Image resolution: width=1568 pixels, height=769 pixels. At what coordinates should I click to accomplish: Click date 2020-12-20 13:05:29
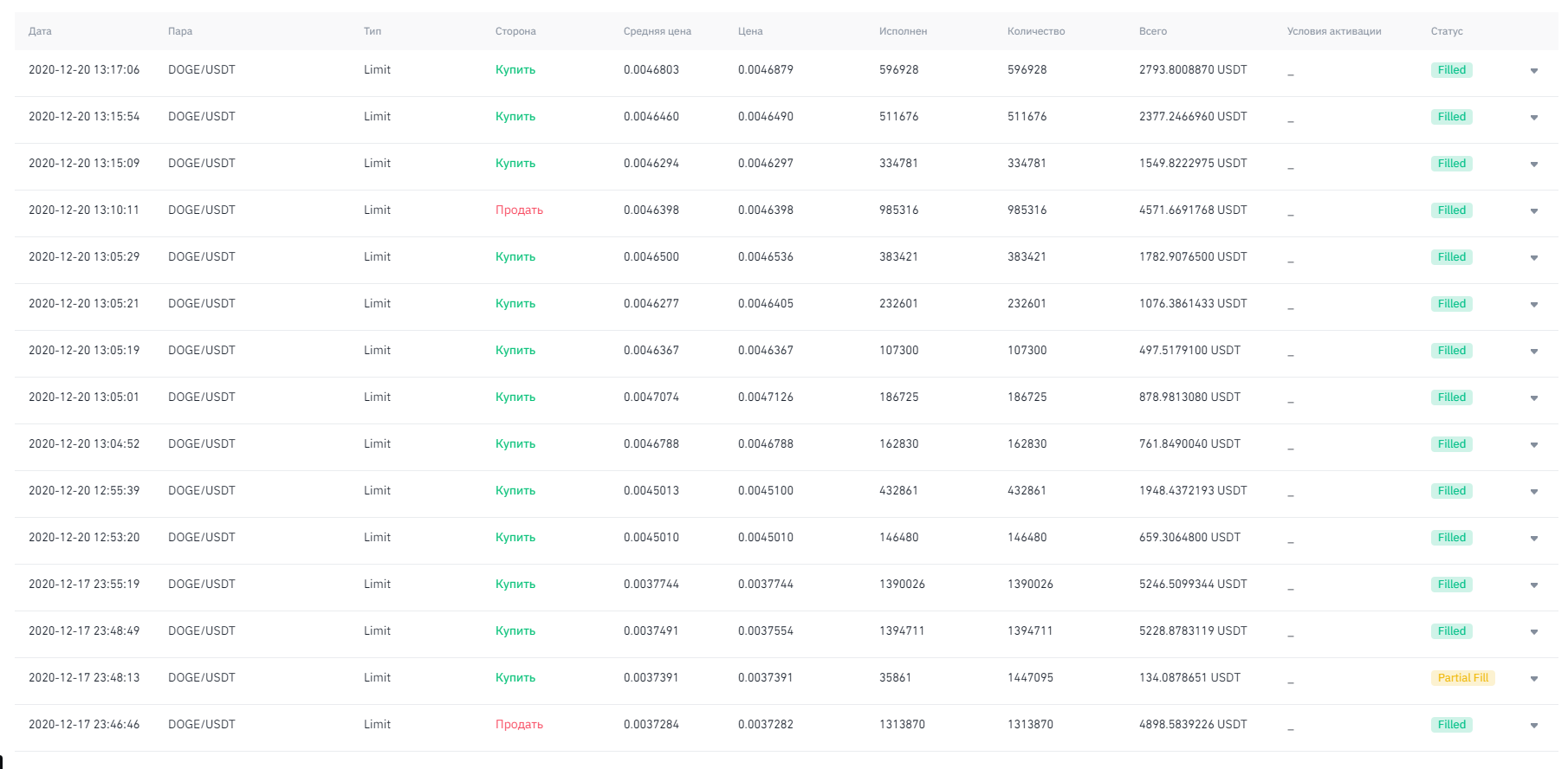(84, 257)
